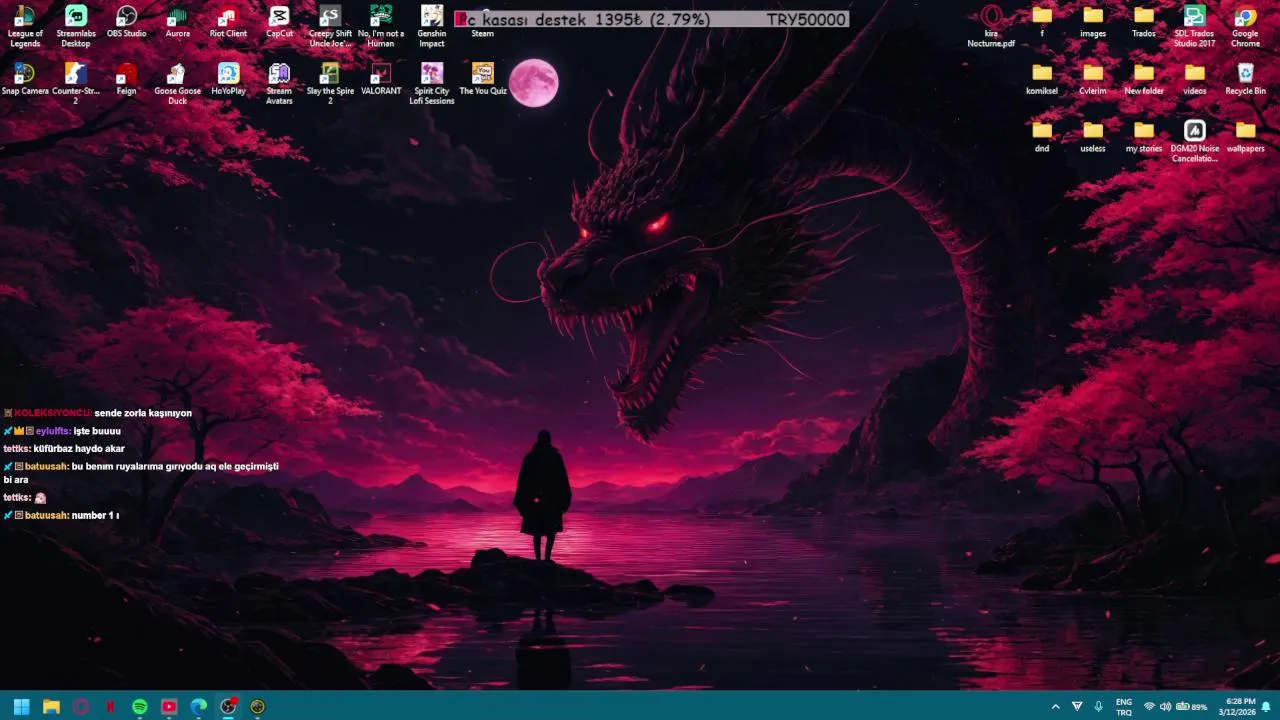Open Spotify from the taskbar
The width and height of the screenshot is (1280, 720).
tap(140, 707)
